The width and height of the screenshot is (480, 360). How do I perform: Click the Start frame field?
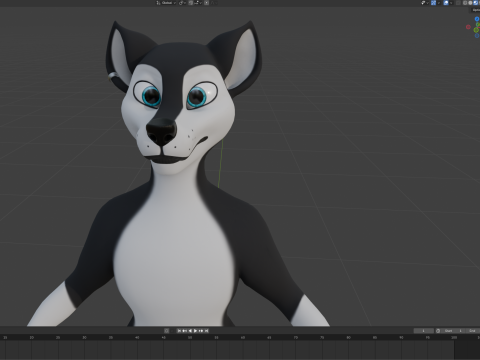(453, 331)
